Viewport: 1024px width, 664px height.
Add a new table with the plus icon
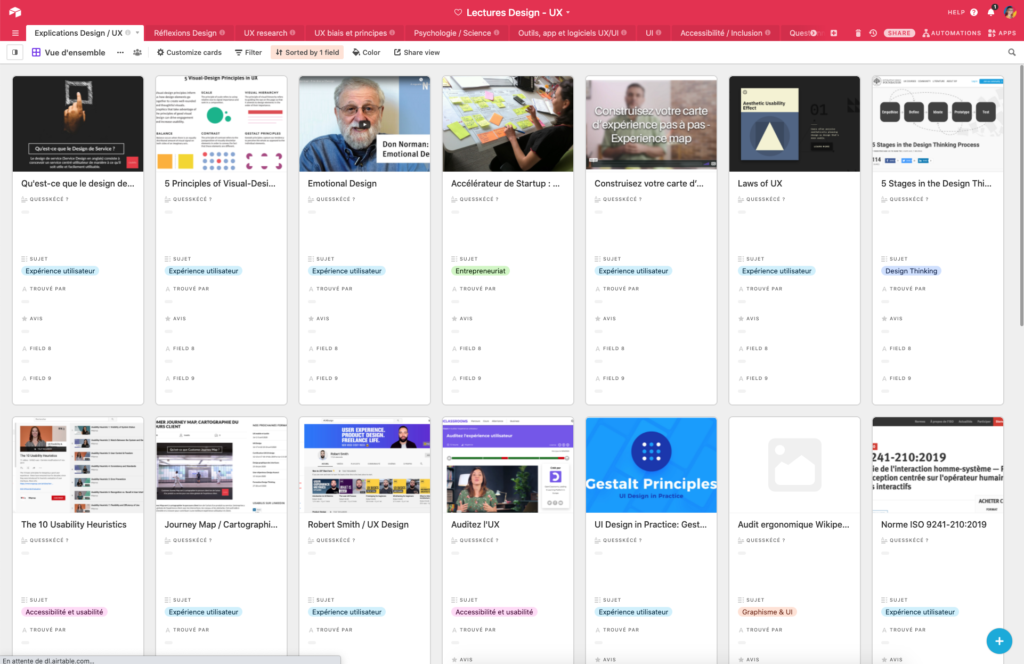[834, 33]
